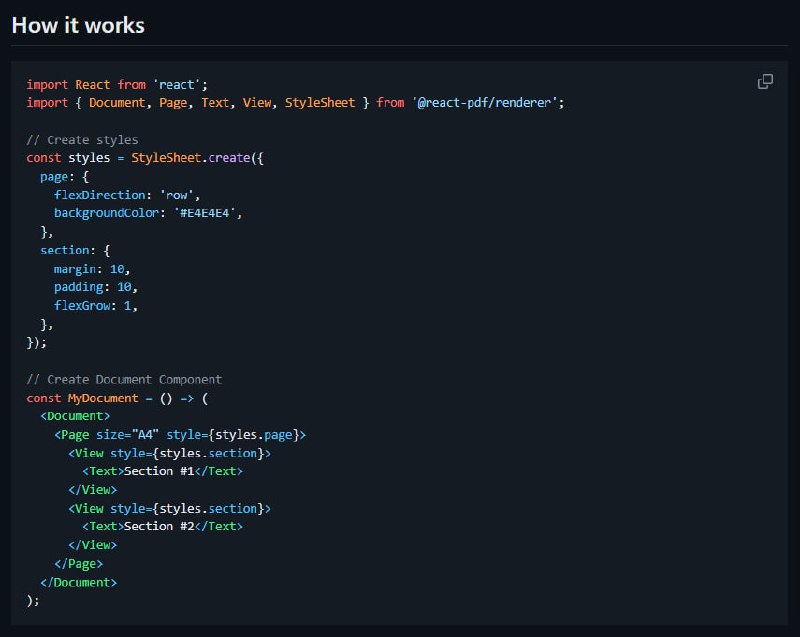Click the "<Text>Section #1</Text>" line
This screenshot has width=800, height=637.
click(x=162, y=471)
